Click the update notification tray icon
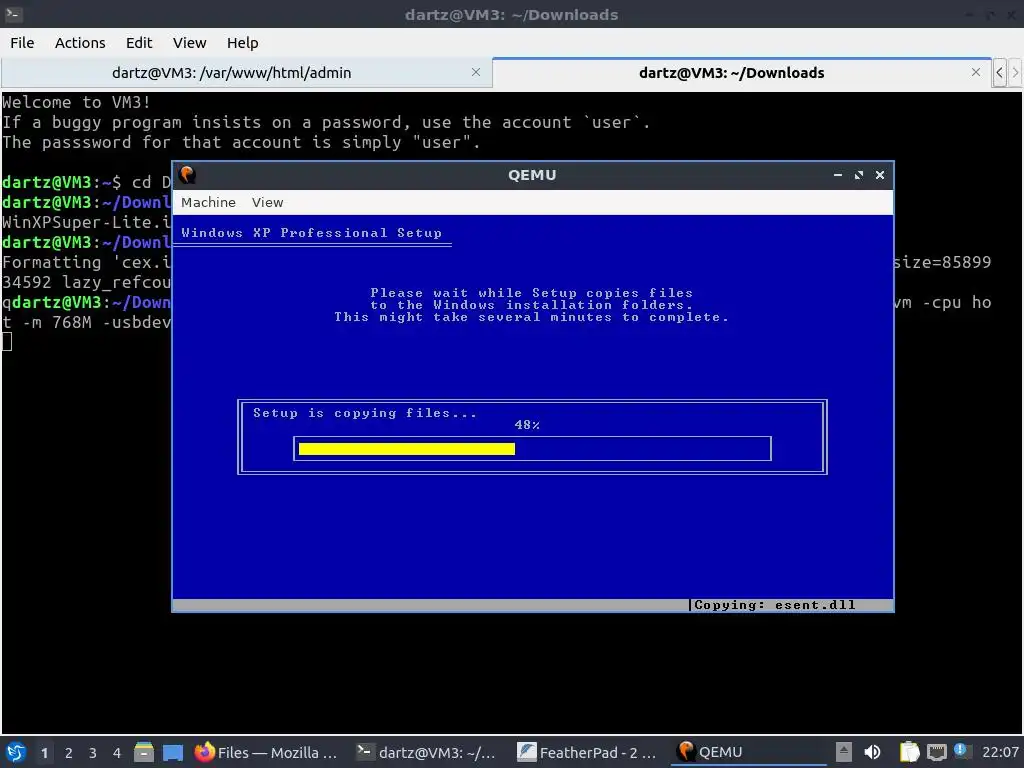 coord(961,751)
